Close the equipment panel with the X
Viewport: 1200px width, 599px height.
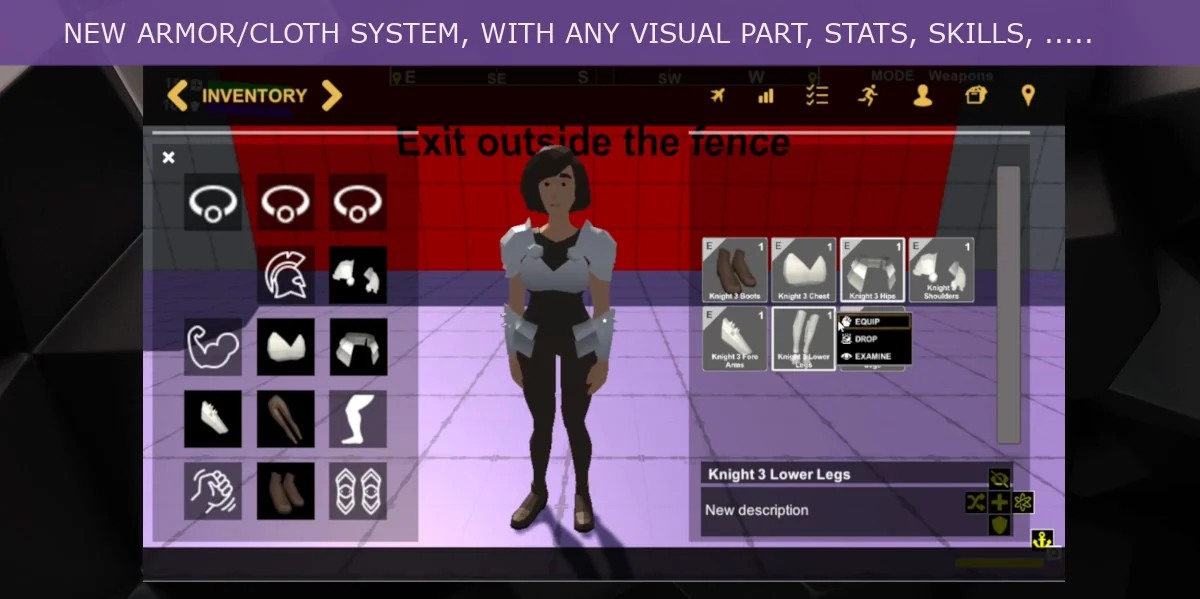click(169, 157)
